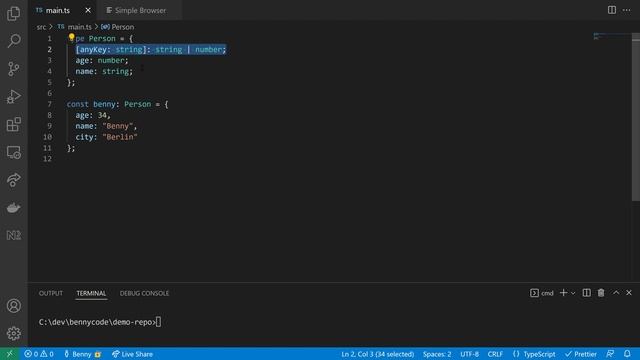Viewport: 640px width, 360px height.
Task: Open the Nx Console view
Action: pyautogui.click(x=13, y=236)
